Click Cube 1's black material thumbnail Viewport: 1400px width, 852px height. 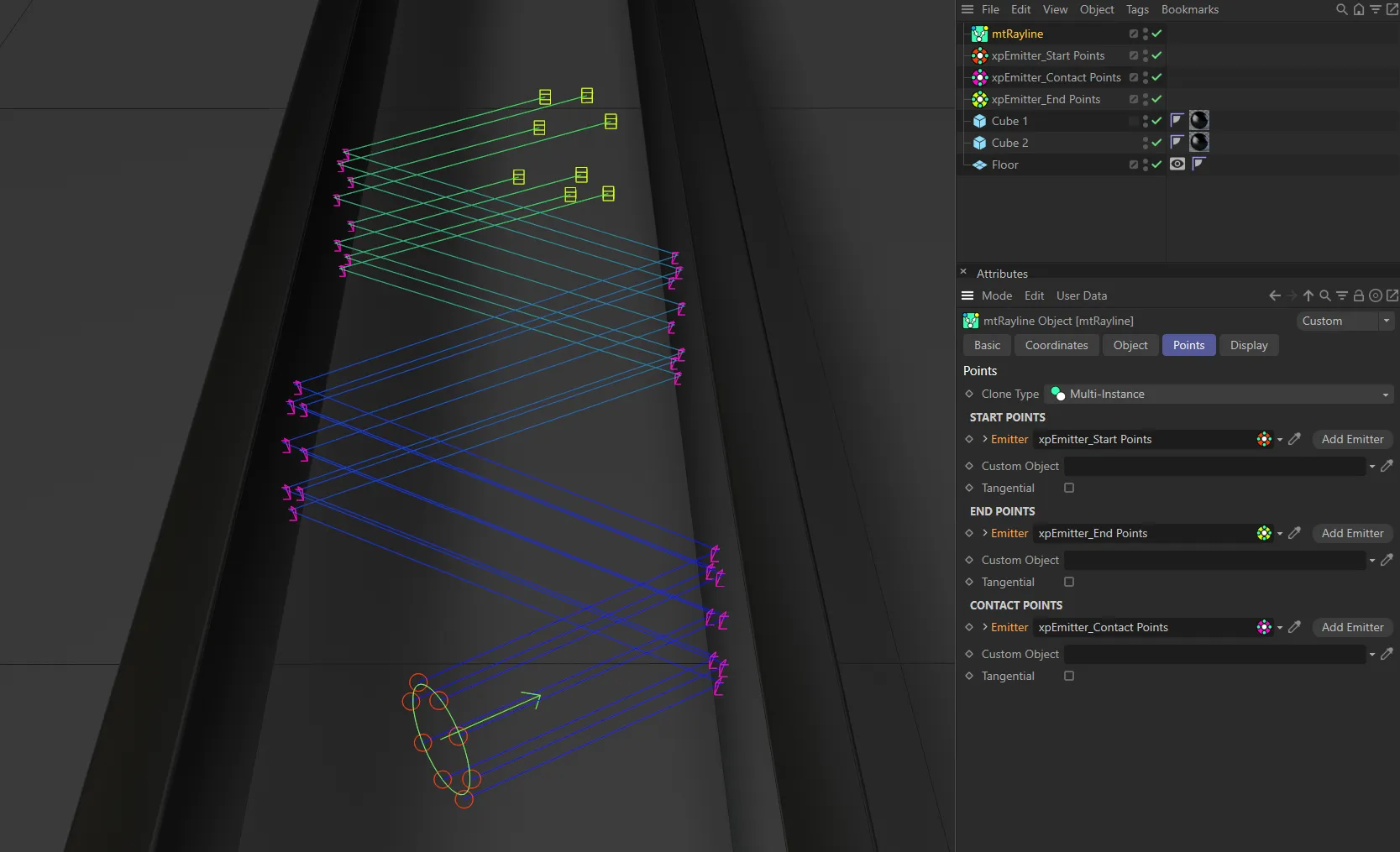[1198, 120]
